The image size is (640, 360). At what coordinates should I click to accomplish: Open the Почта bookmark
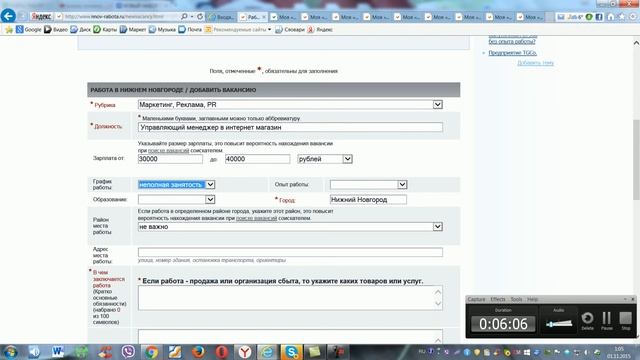tap(190, 29)
